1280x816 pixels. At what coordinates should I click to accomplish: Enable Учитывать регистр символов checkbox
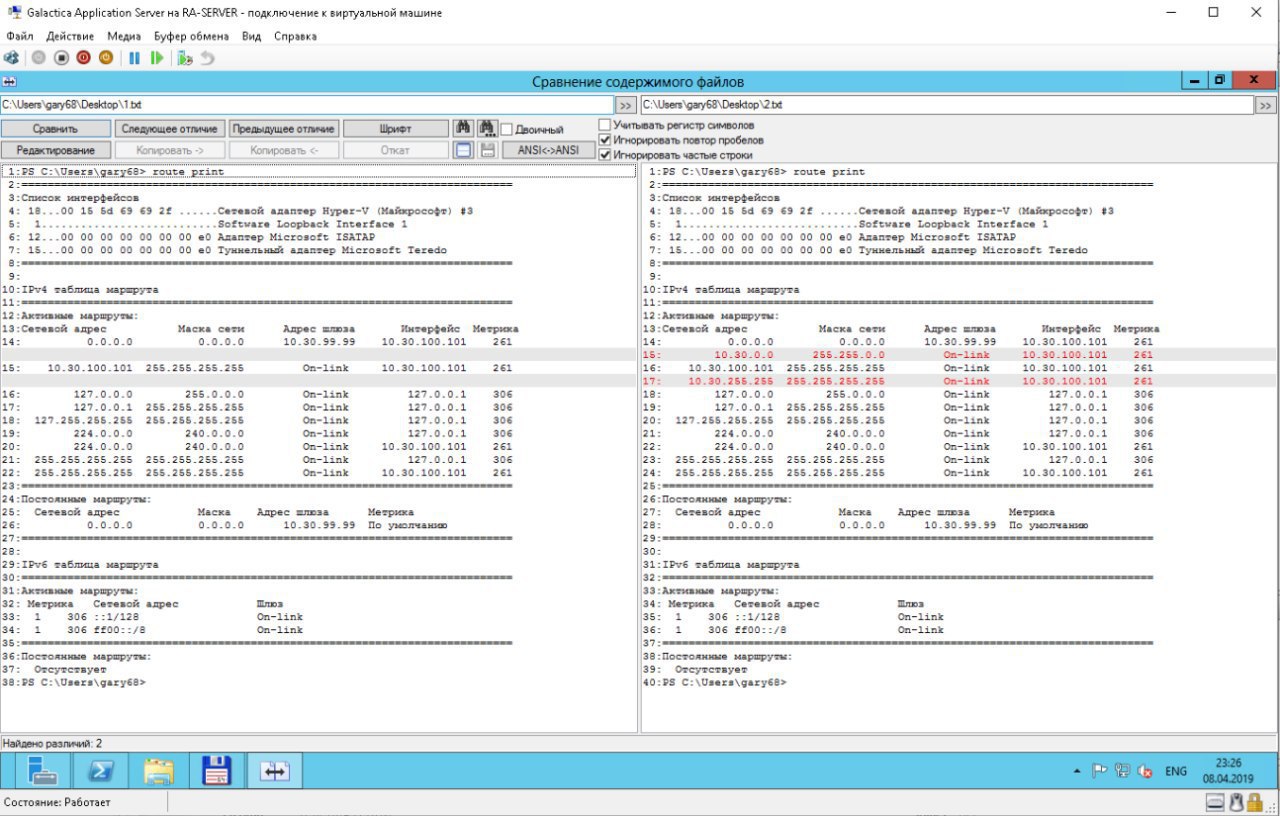pyautogui.click(x=604, y=125)
